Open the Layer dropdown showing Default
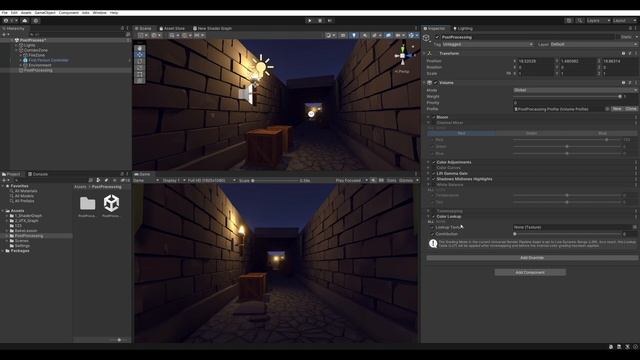 point(593,44)
